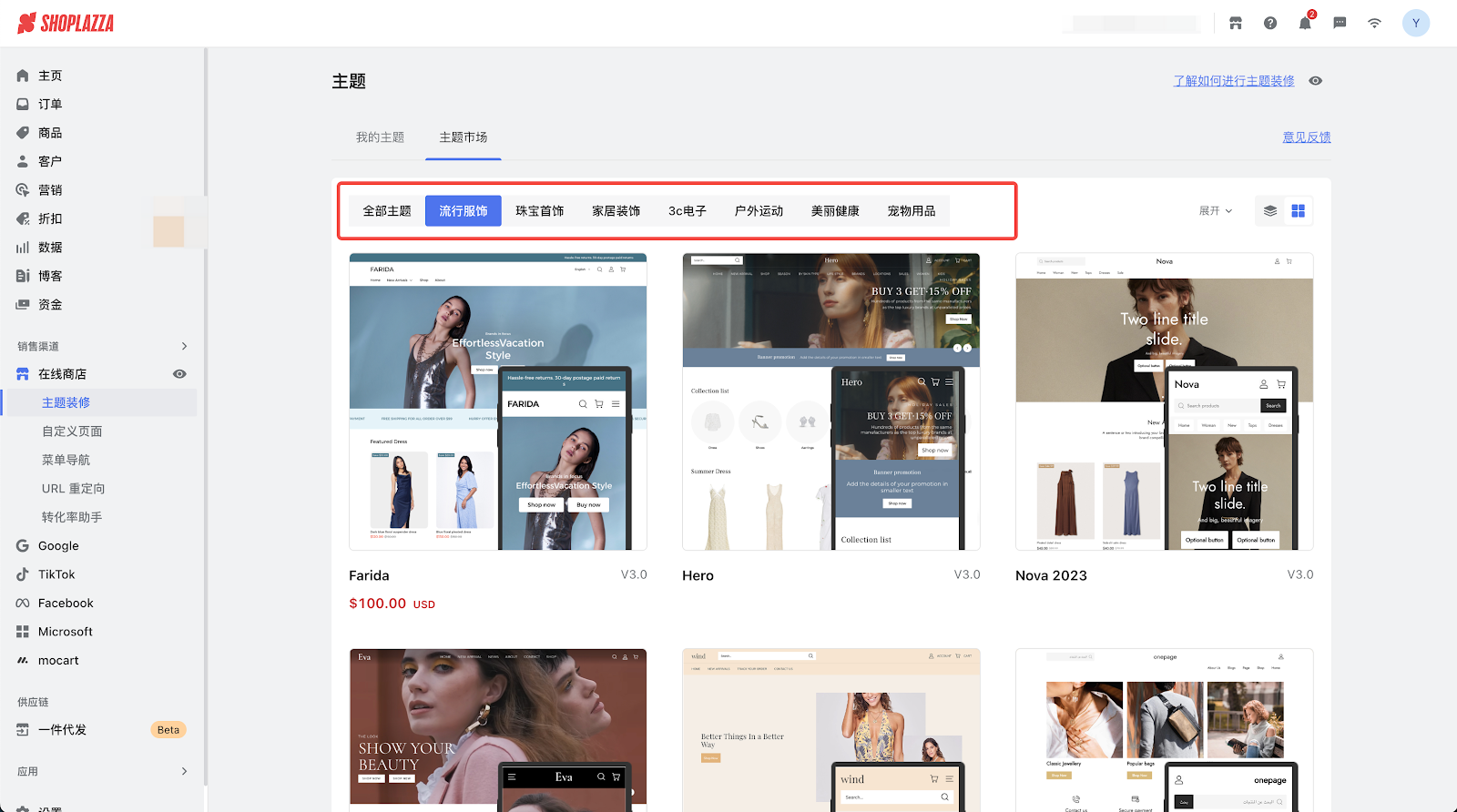Open the 展开 expand dropdown
This screenshot has width=1457, height=812.
1216,211
